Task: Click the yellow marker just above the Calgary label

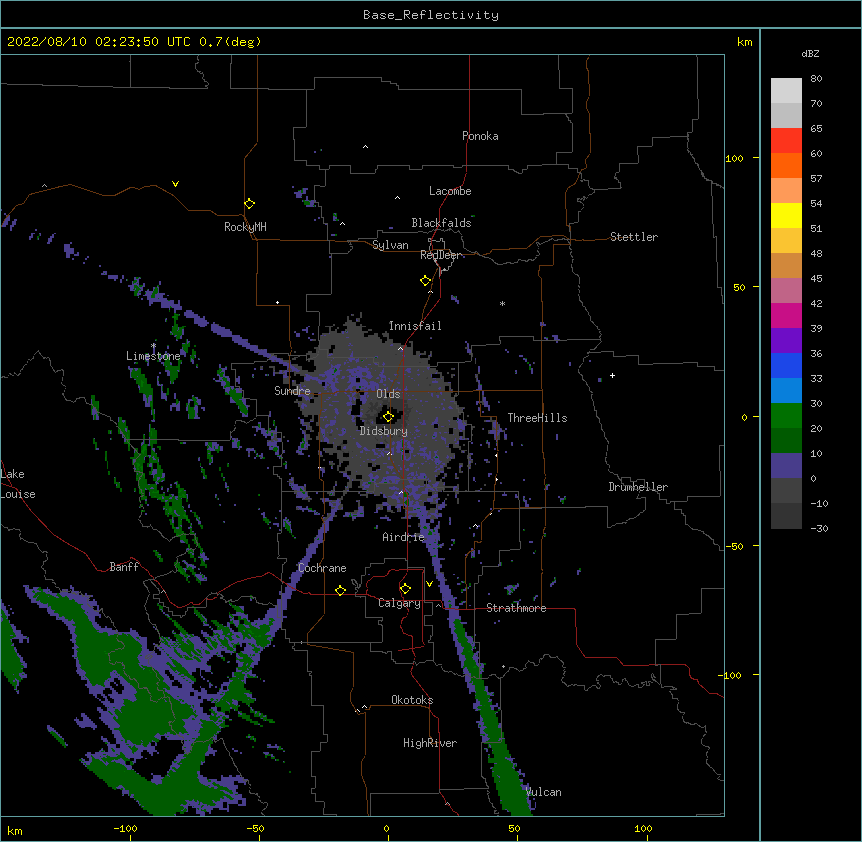Action: coord(405,589)
